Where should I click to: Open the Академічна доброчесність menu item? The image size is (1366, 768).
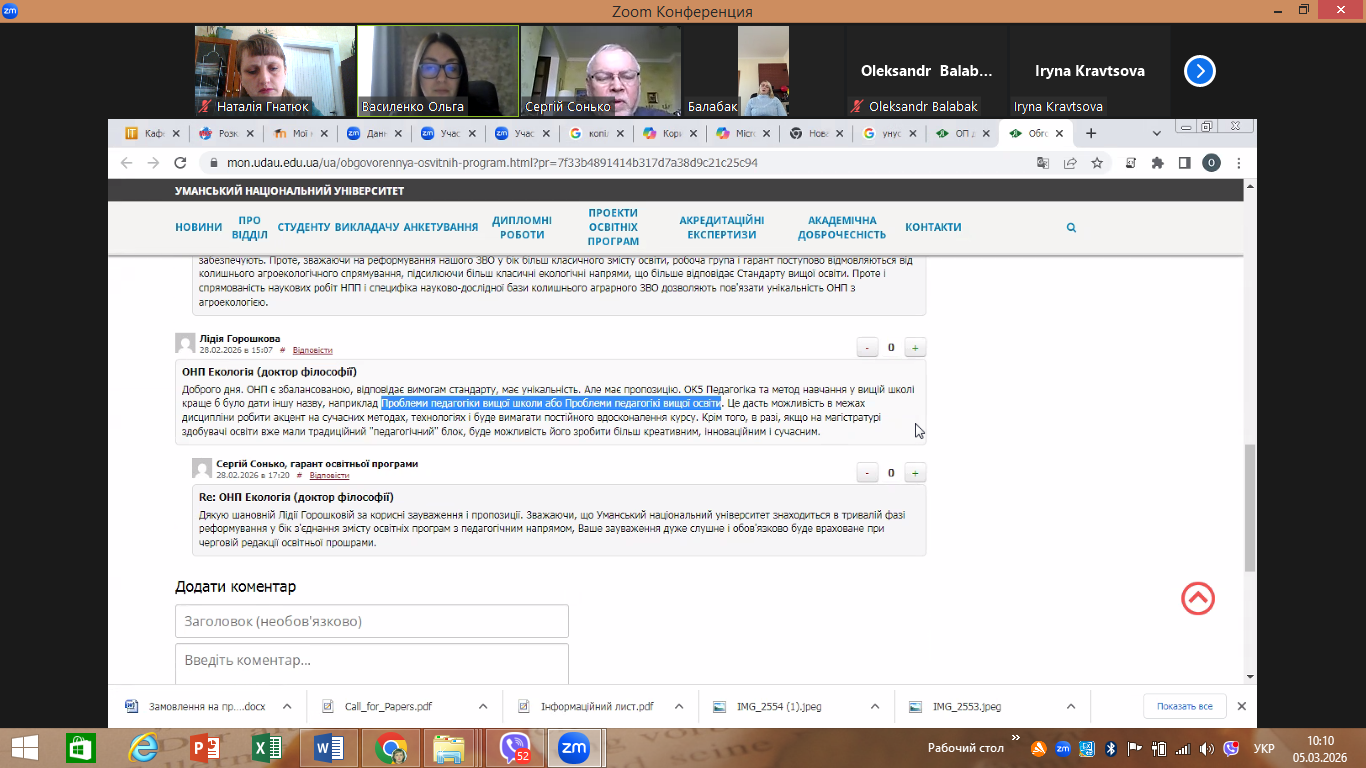point(841,227)
